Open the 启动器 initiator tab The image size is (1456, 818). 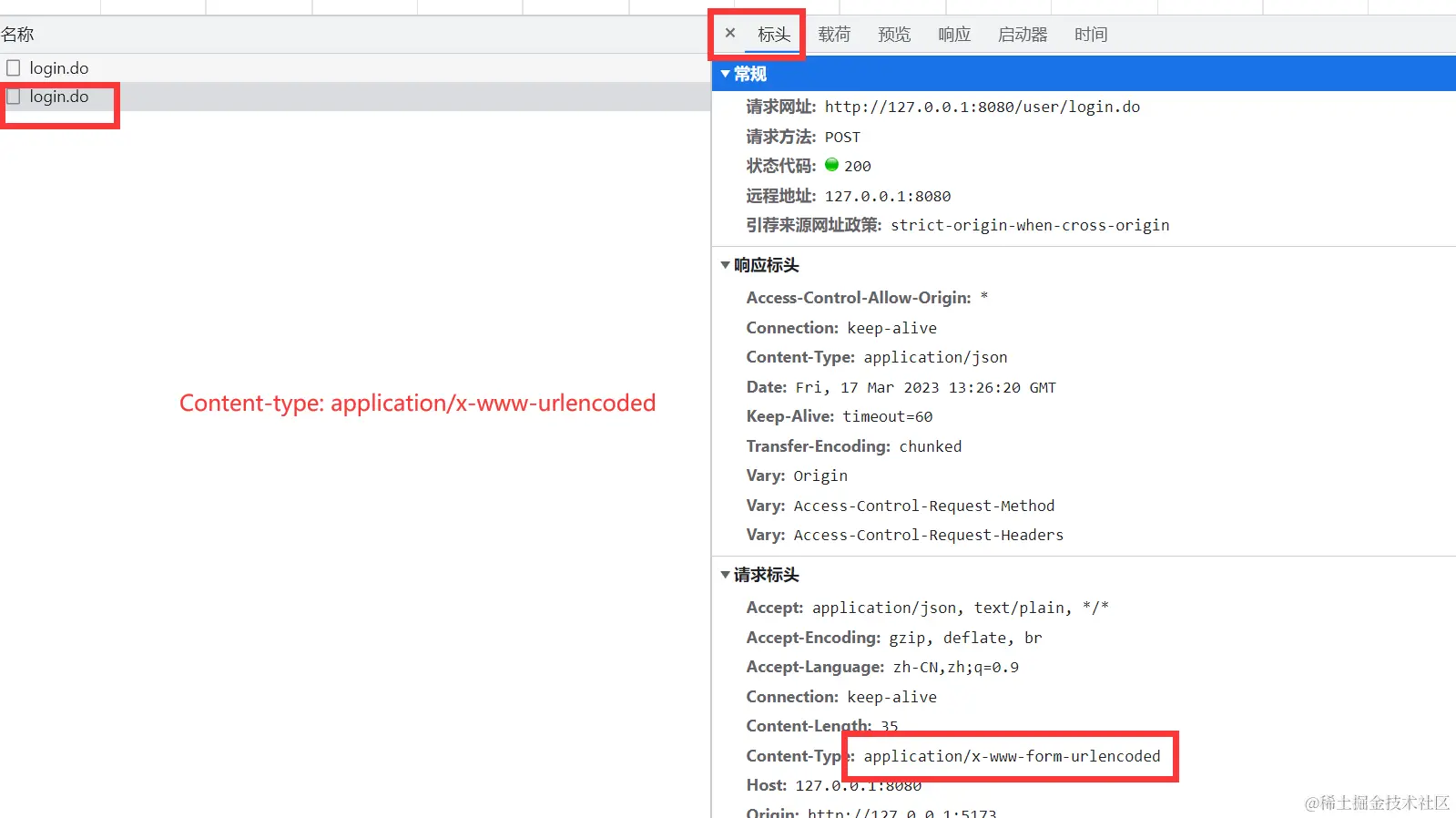(x=1023, y=35)
